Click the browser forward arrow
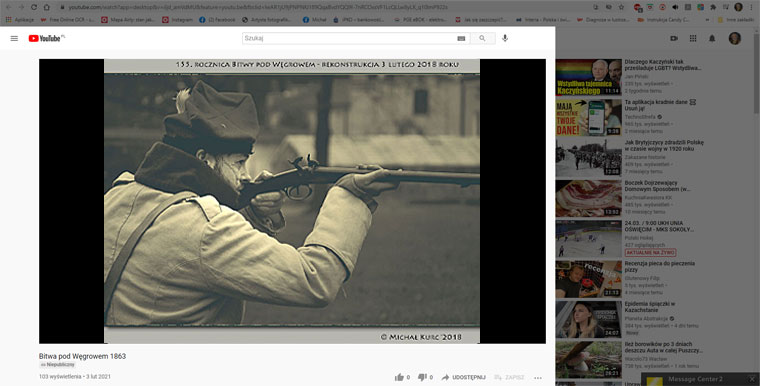Image resolution: width=760 pixels, height=386 pixels. click(x=21, y=7)
